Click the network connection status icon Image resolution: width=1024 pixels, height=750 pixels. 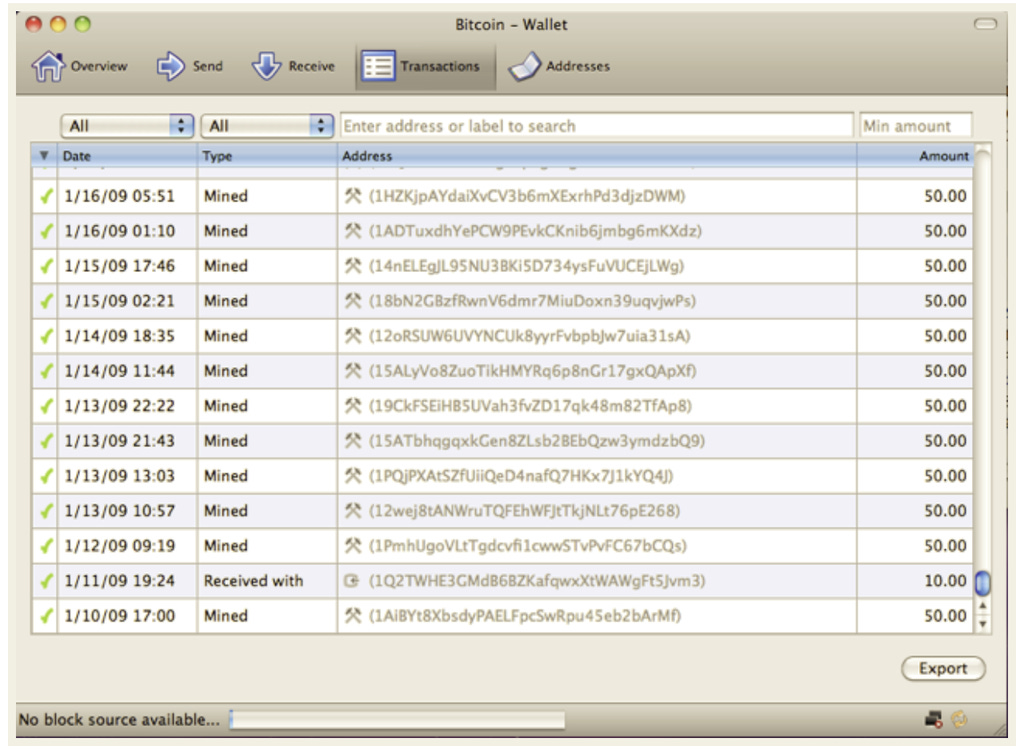click(934, 719)
